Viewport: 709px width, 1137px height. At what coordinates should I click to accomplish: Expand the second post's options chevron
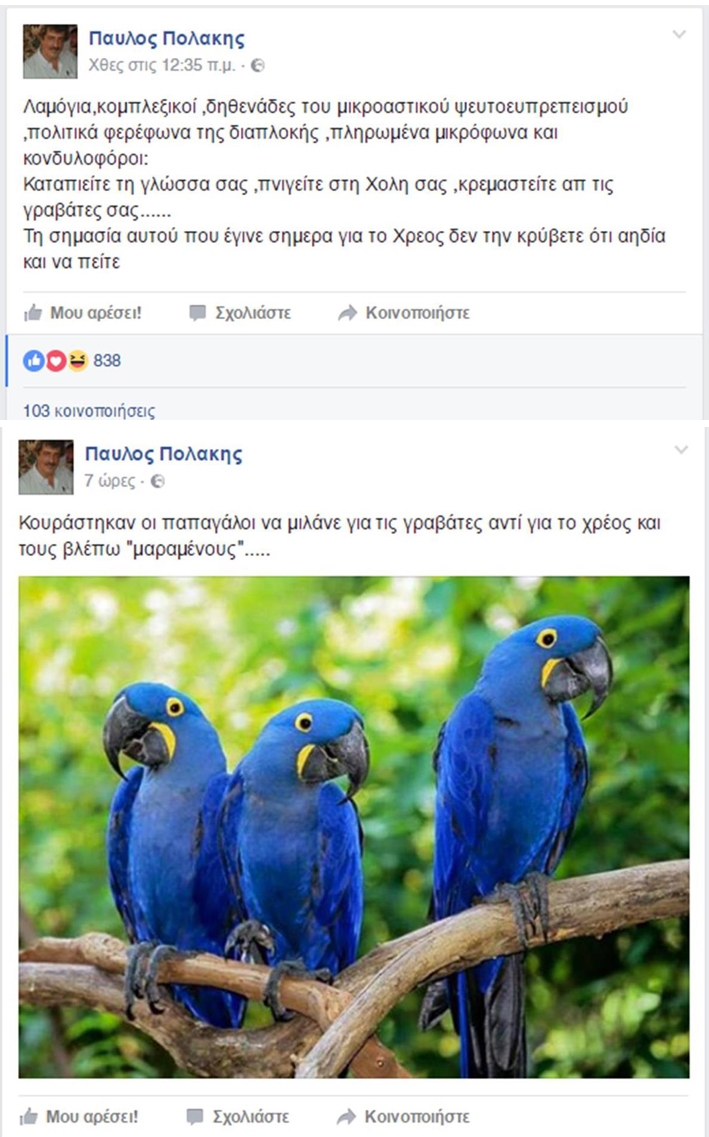tap(681, 450)
